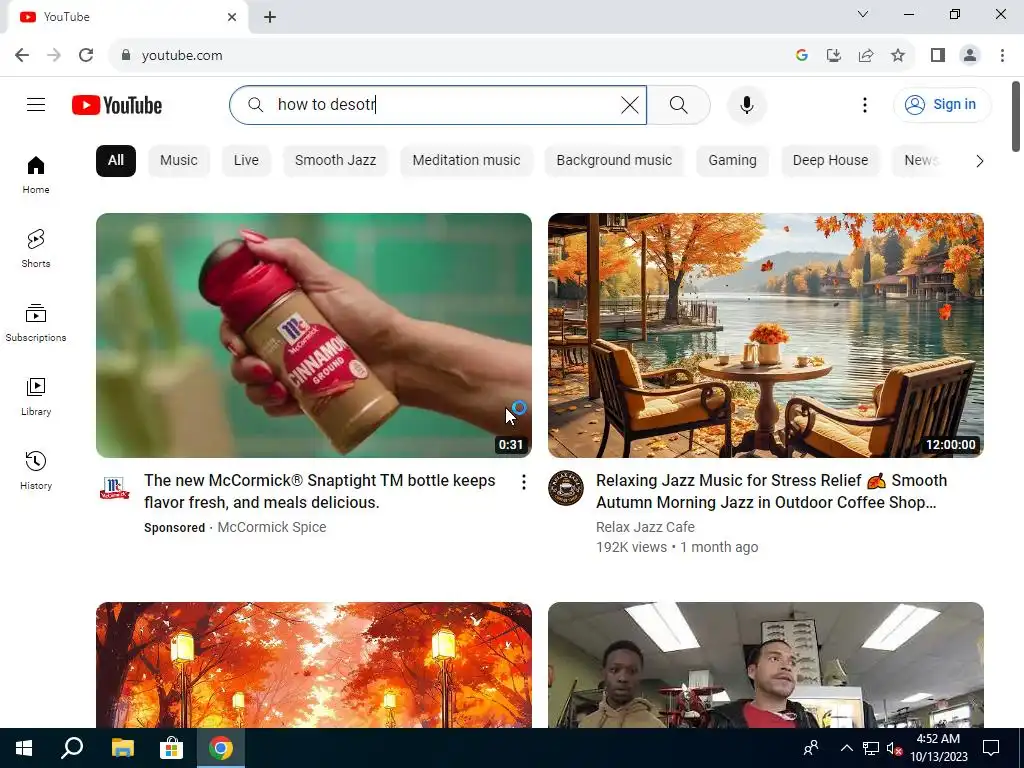Click Relaxing Jazz Music for Stress Relief title
The image size is (1024, 768).
[x=771, y=491]
